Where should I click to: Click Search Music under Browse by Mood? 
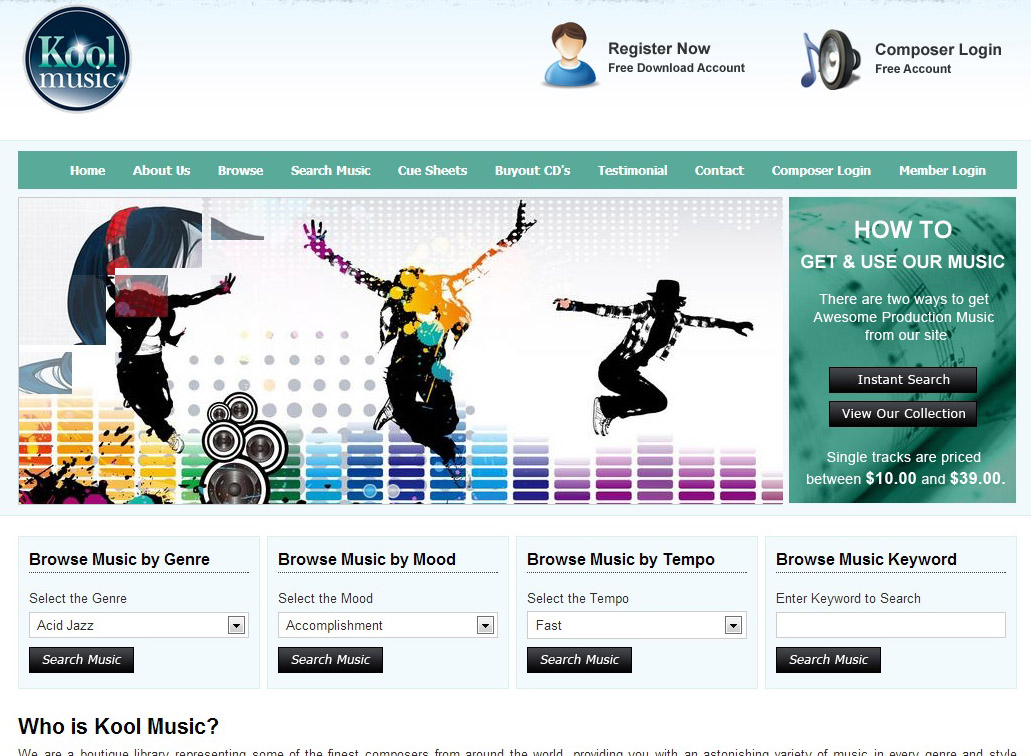(x=331, y=659)
